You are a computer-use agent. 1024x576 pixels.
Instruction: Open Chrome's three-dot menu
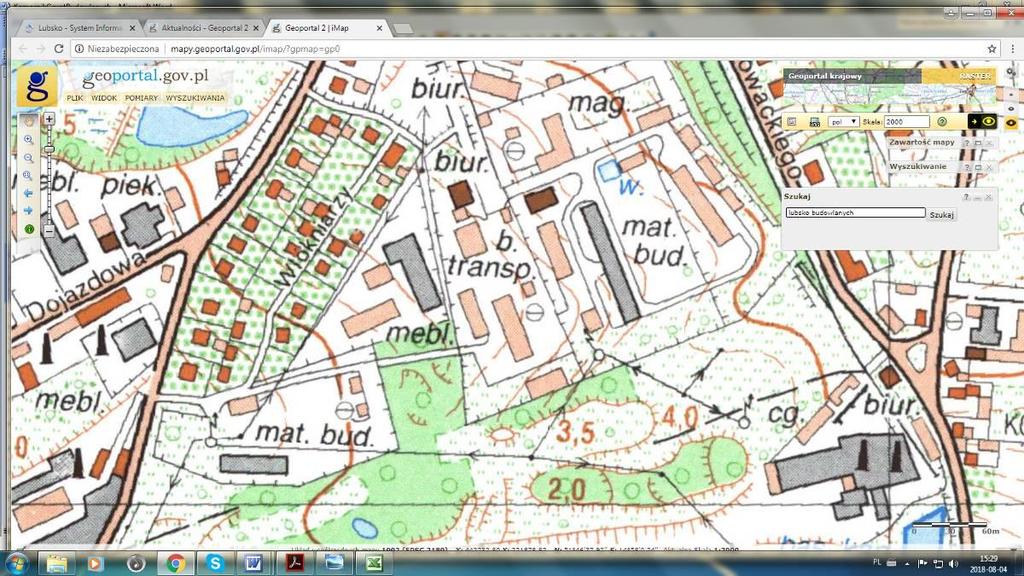[x=1012, y=48]
